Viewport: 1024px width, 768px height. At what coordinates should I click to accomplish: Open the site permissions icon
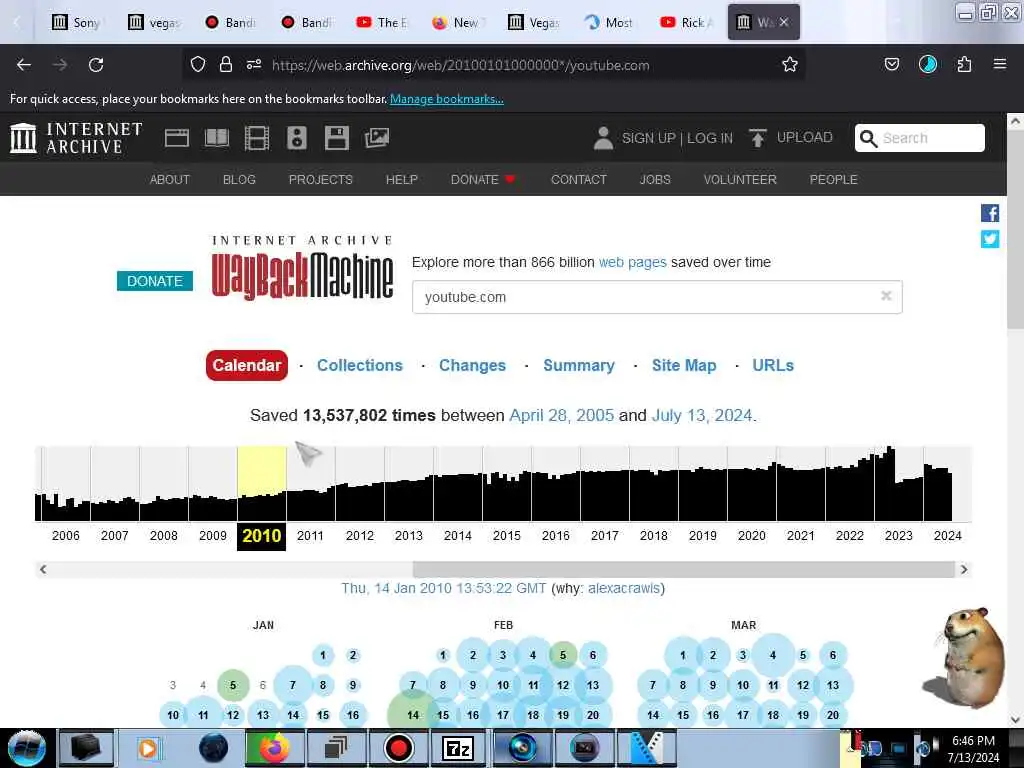(253, 65)
